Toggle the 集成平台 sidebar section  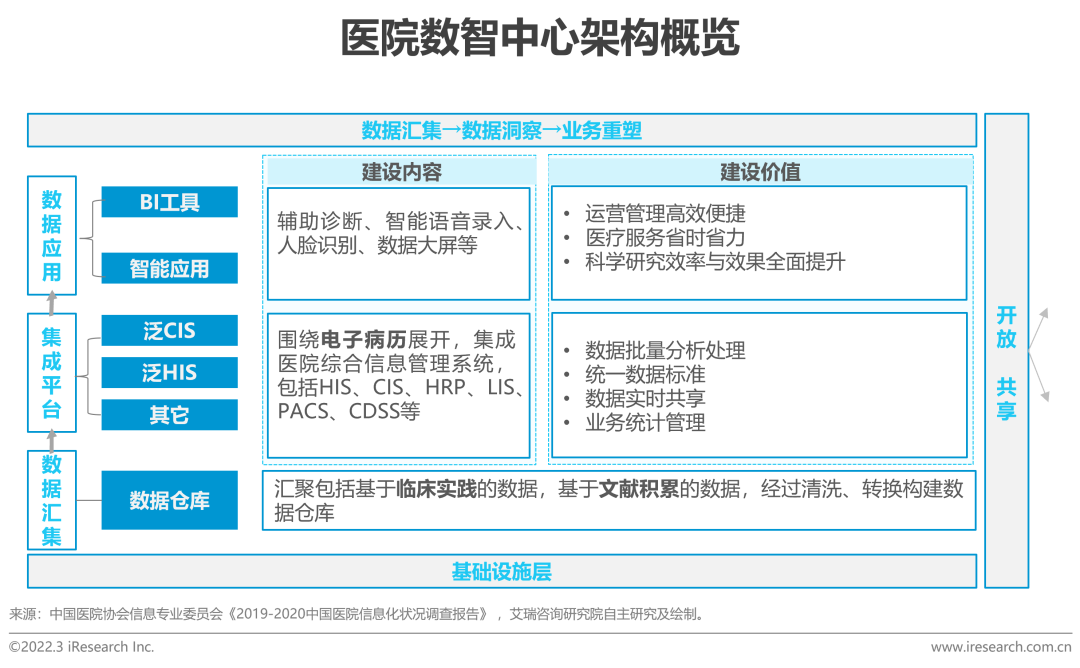[x=51, y=373]
